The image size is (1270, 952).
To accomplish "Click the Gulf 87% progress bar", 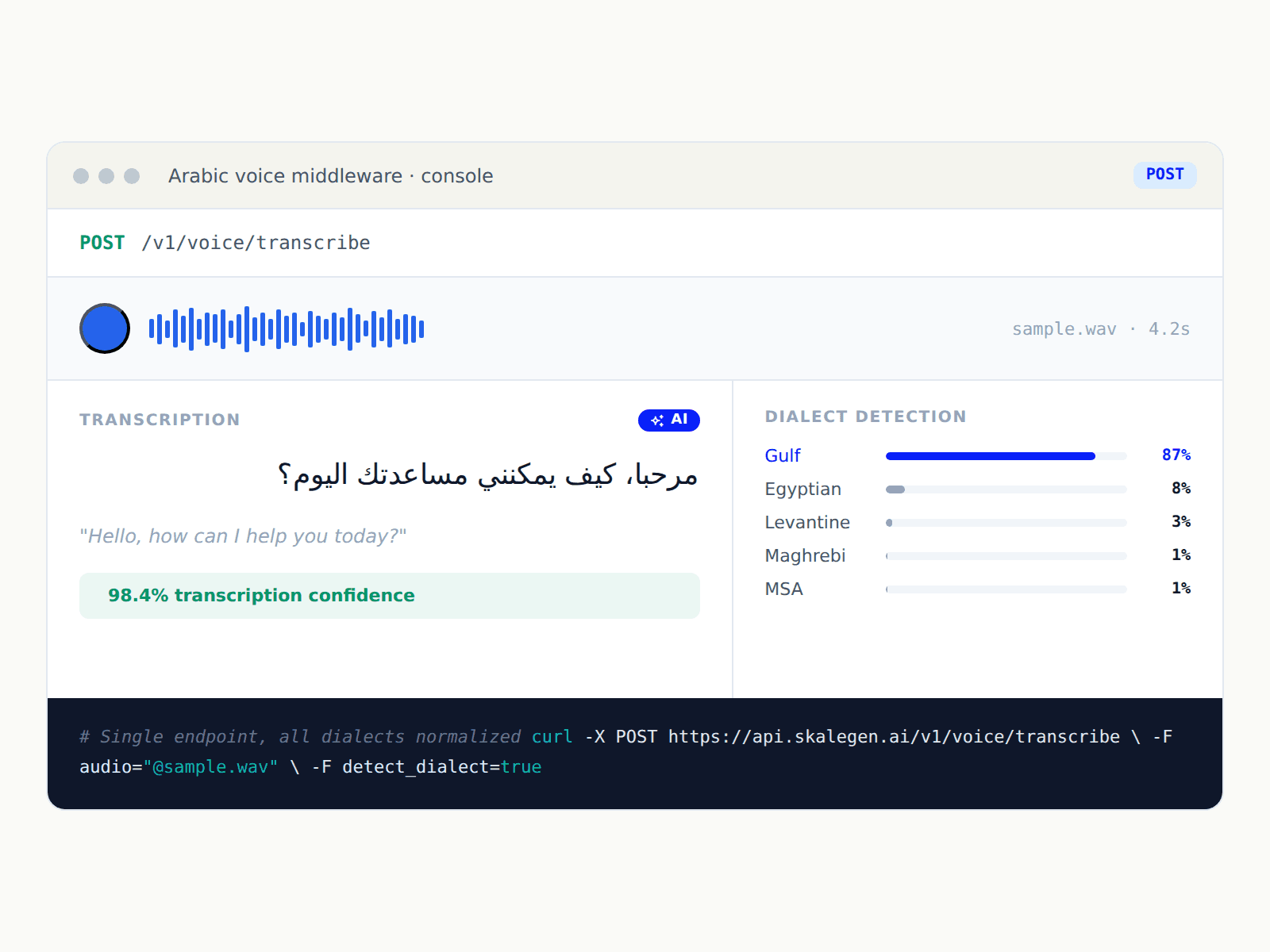I will (x=1006, y=456).
